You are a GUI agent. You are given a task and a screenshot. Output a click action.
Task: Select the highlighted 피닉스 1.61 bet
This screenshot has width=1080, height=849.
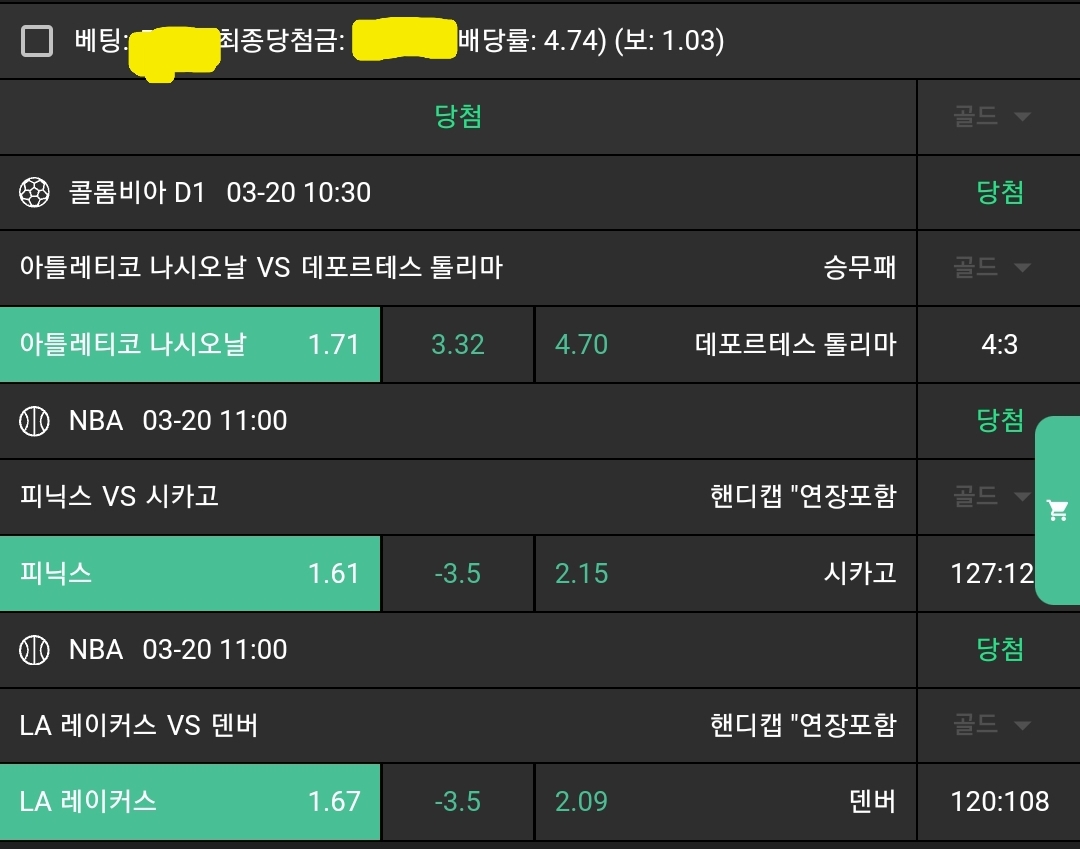click(190, 573)
